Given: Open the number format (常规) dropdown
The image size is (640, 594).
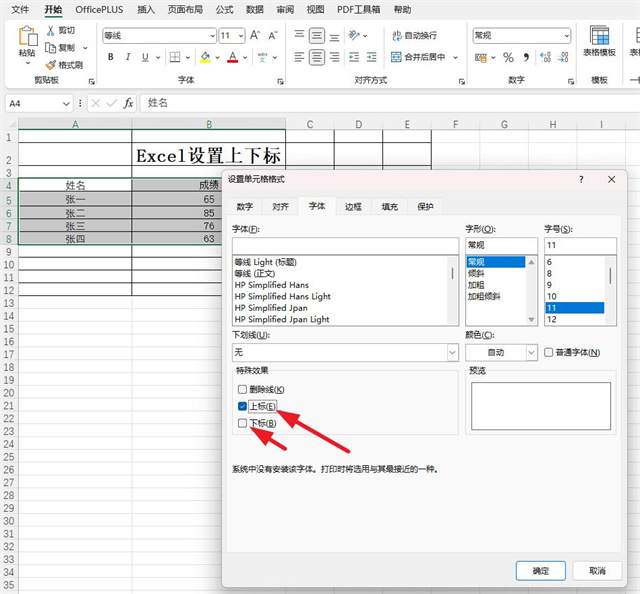Looking at the screenshot, I should (567, 36).
